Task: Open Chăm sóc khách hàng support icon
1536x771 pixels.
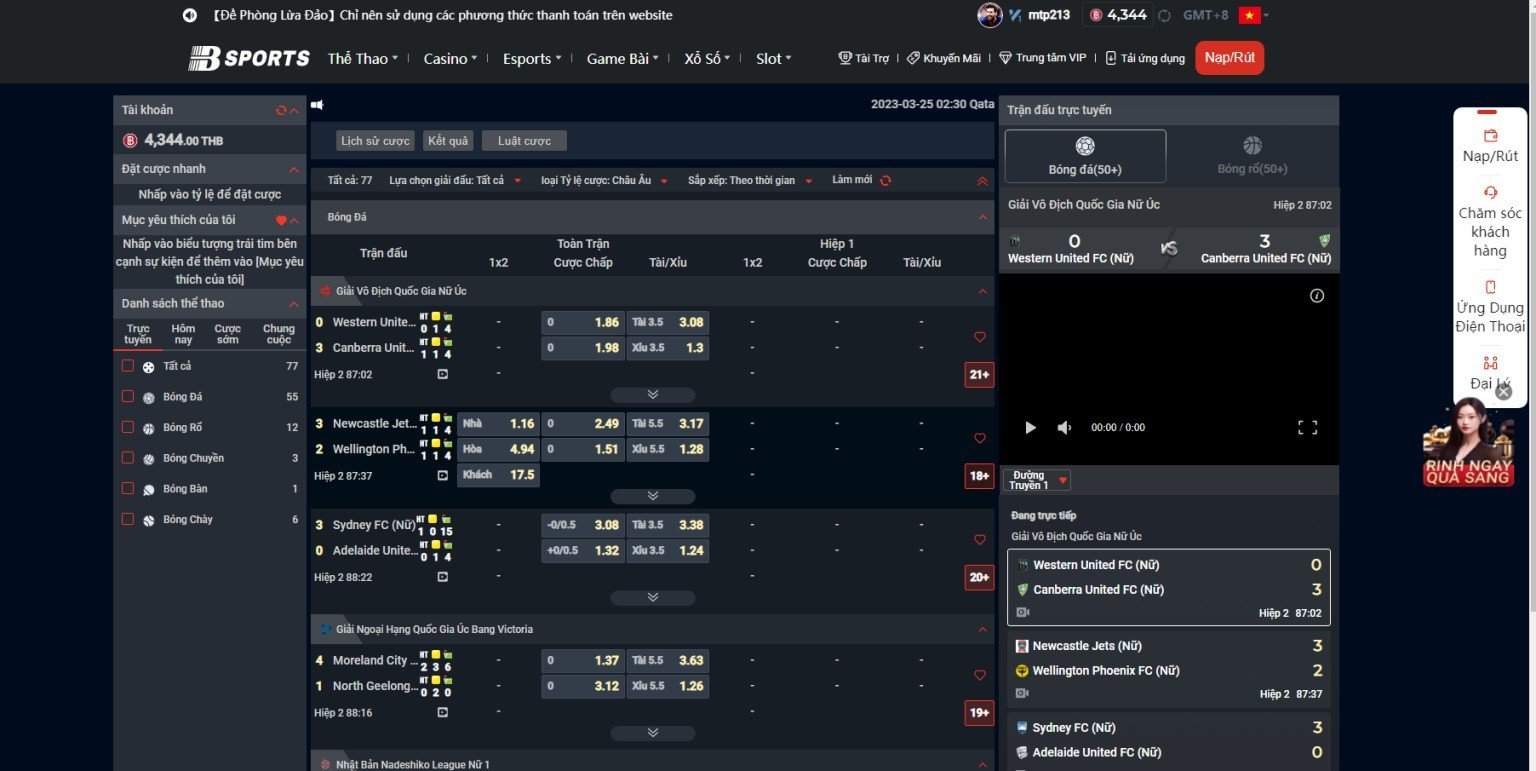Action: click(1490, 192)
